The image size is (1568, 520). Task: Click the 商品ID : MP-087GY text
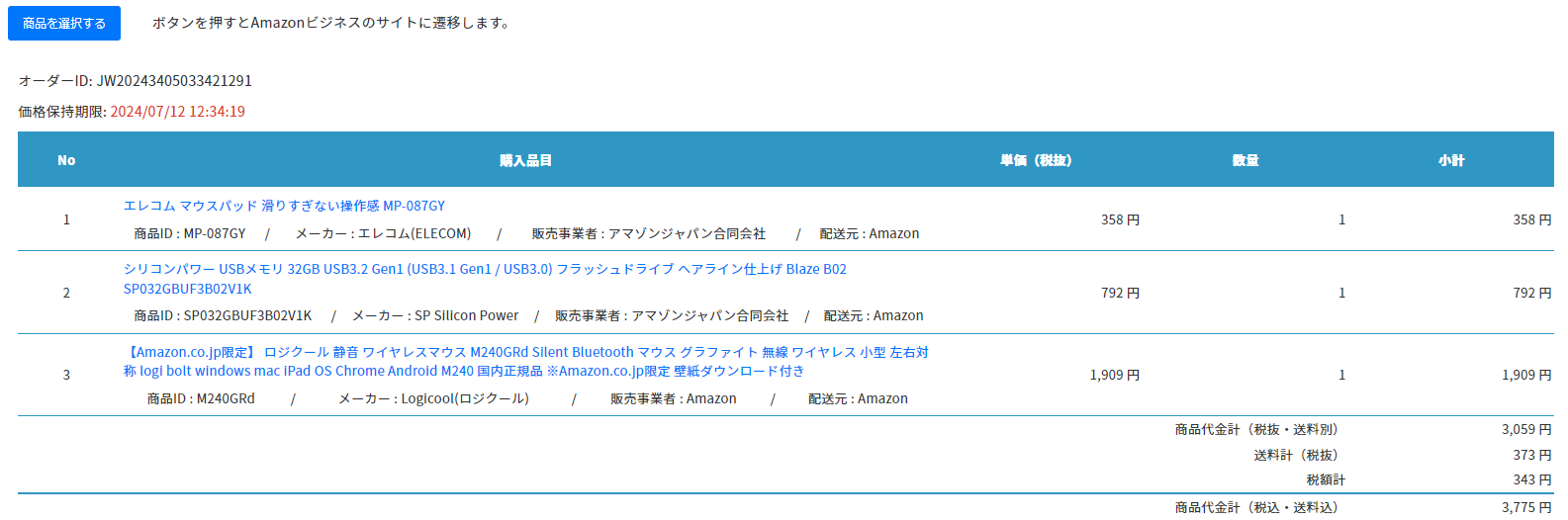[x=190, y=233]
